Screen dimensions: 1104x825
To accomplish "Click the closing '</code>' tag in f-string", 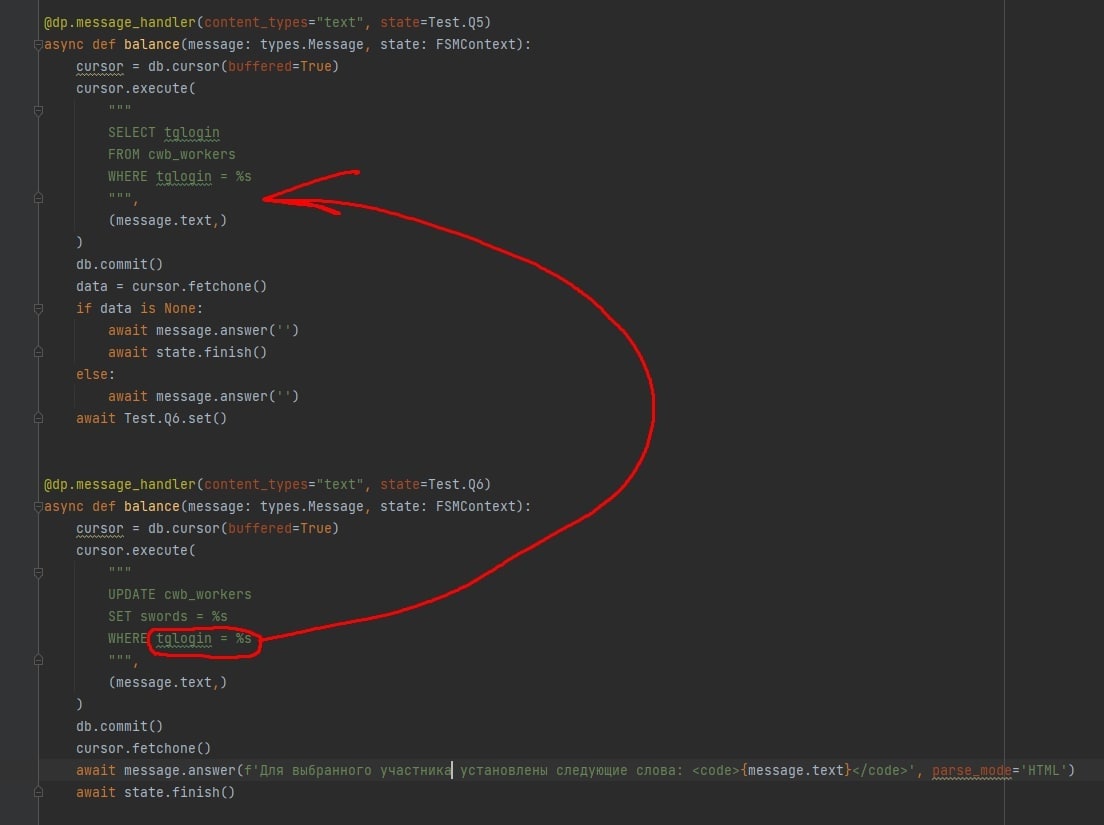I will click(880, 770).
